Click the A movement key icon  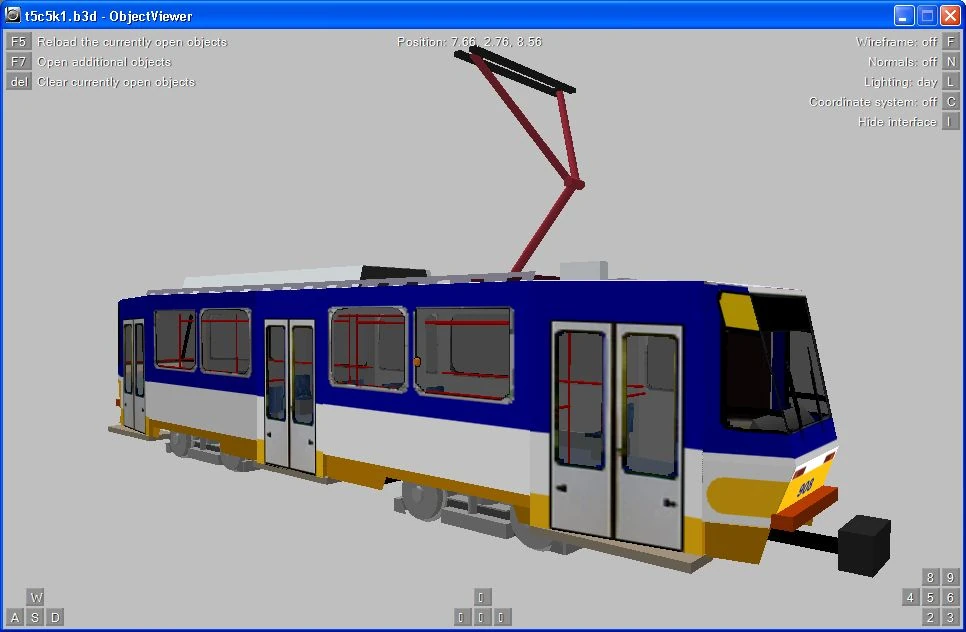click(15, 617)
